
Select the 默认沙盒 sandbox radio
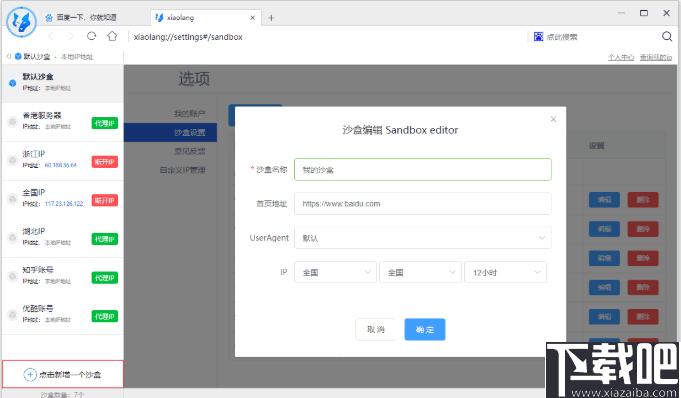click(x=13, y=83)
